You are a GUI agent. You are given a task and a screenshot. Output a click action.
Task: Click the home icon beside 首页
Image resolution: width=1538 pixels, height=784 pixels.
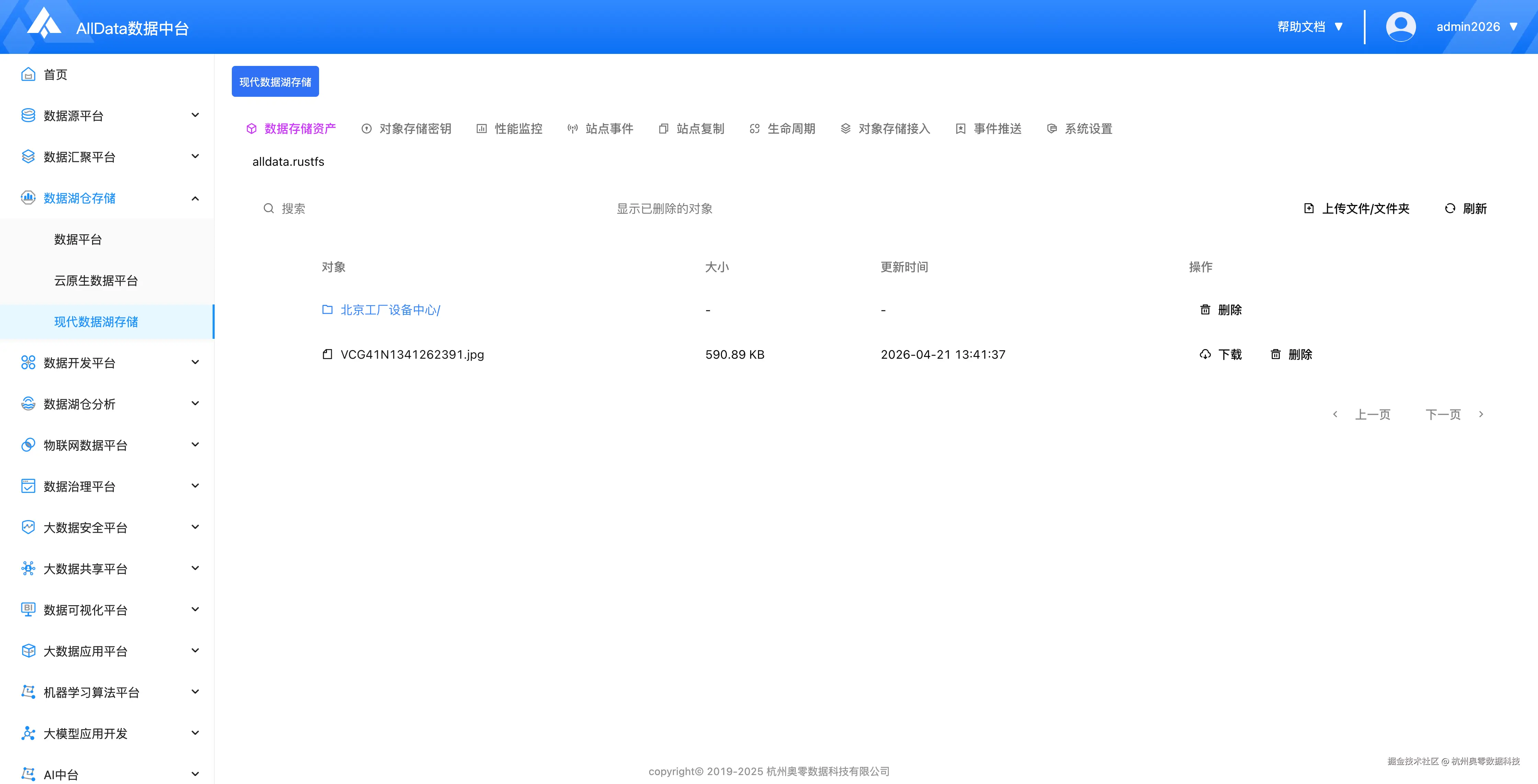28,74
